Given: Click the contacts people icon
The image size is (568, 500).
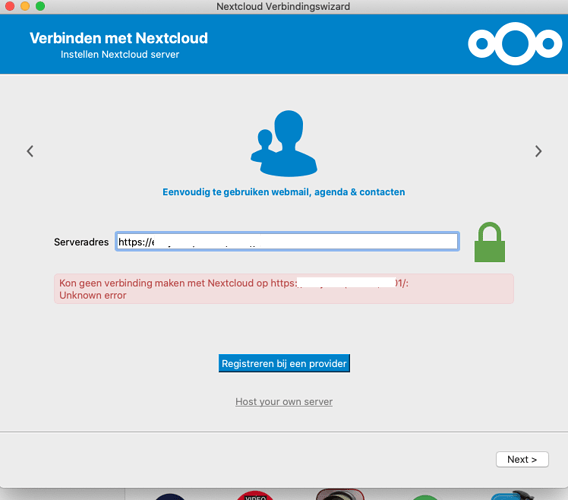Looking at the screenshot, I should coord(284,143).
